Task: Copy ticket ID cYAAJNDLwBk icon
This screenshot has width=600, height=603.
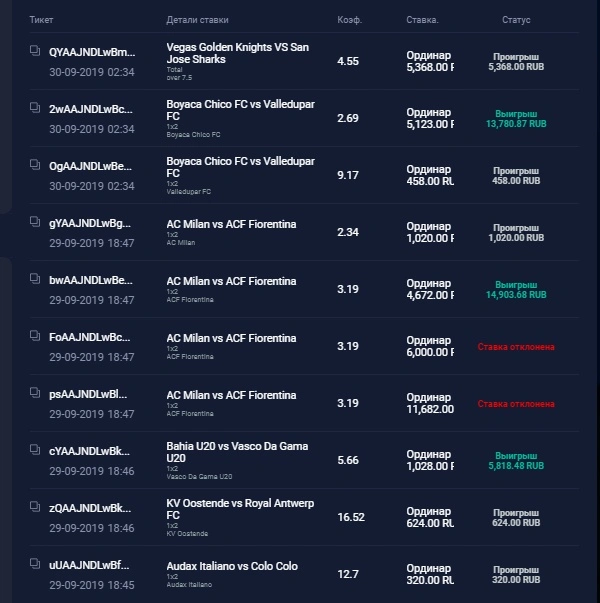Action: tap(35, 449)
